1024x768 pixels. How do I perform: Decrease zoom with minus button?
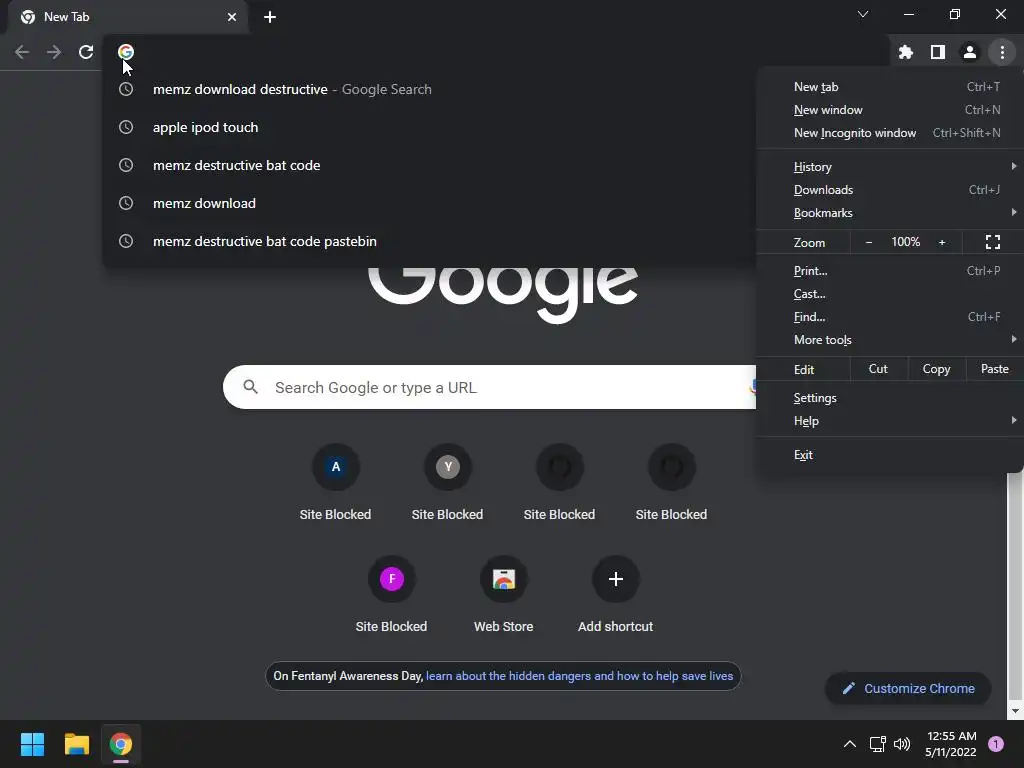point(869,242)
